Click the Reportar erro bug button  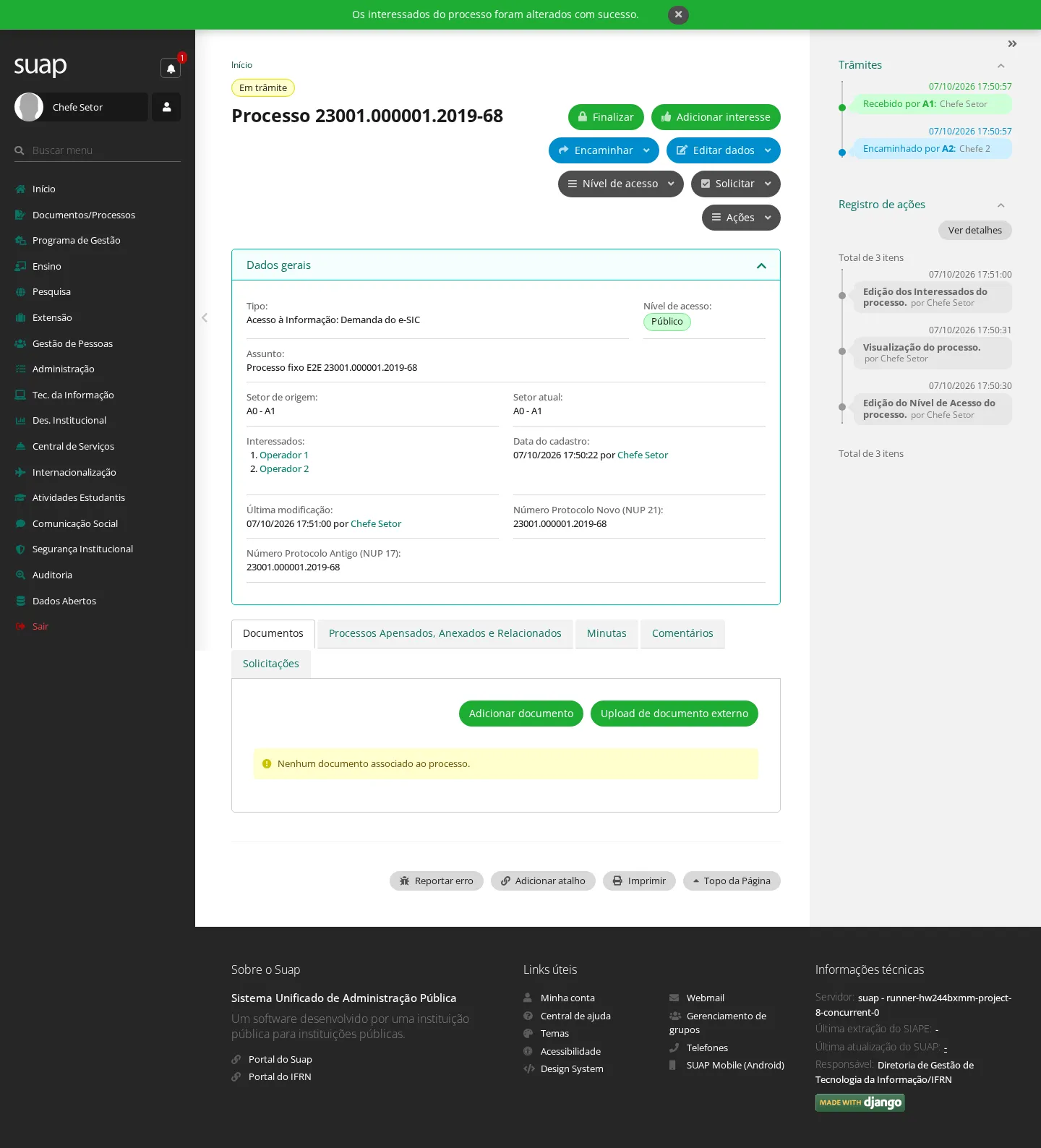[x=437, y=881]
